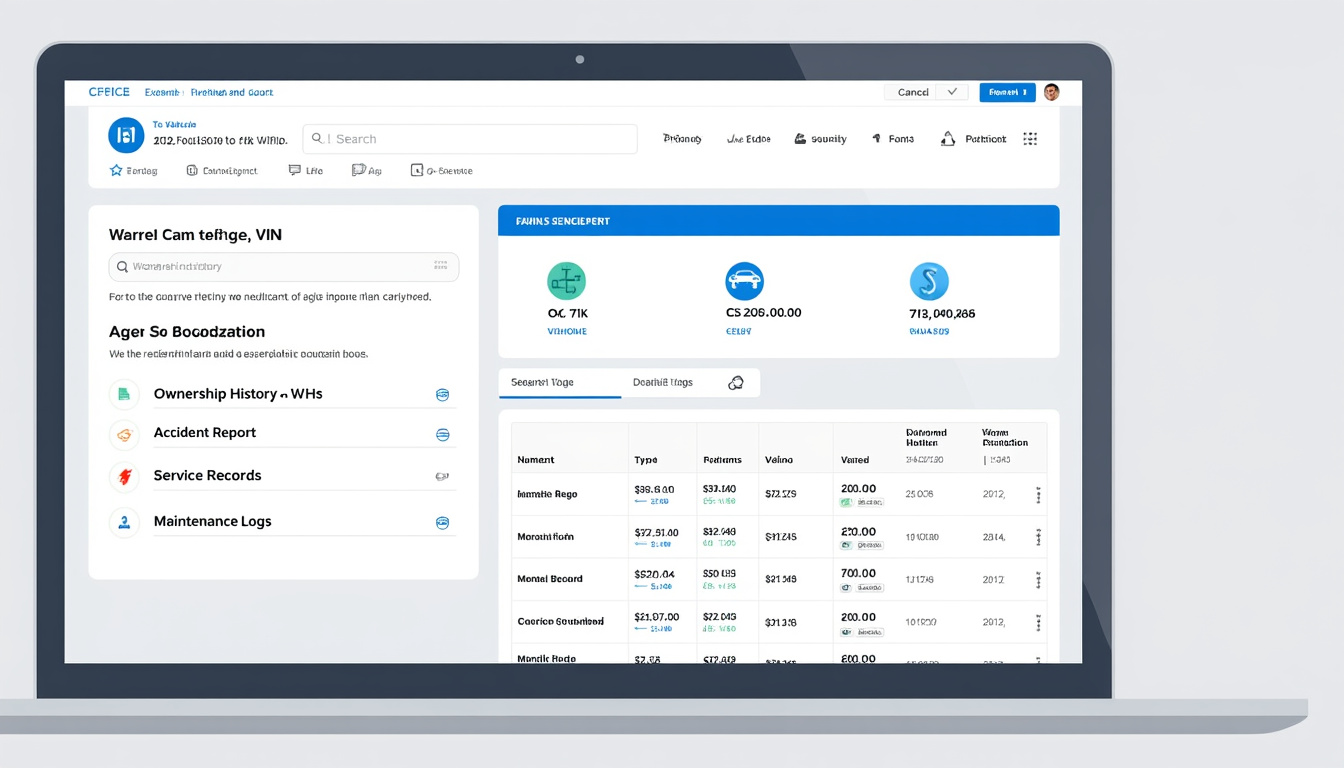Click the lock icon beside Security
The height and width of the screenshot is (768, 1344).
[800, 139]
